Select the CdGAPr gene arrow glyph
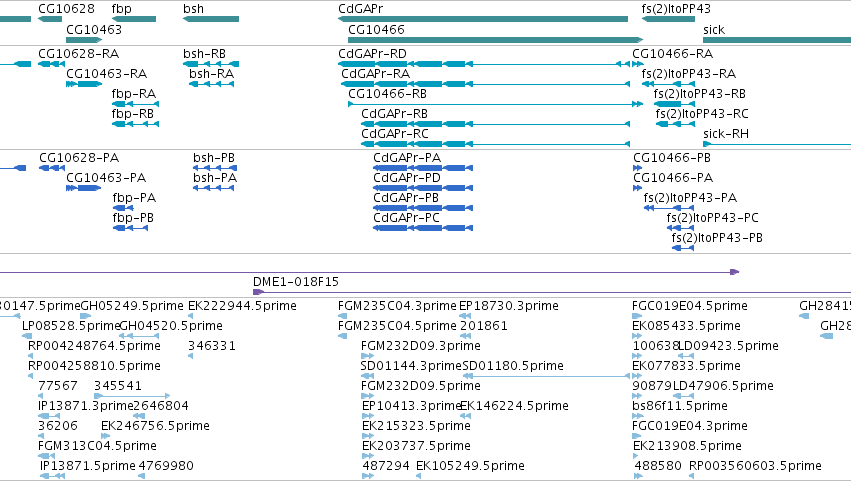 (x=483, y=19)
